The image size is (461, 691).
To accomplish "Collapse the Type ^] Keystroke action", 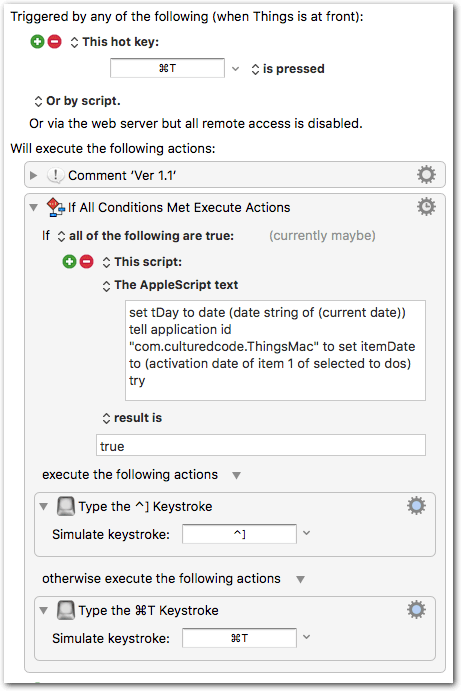I will (x=43, y=506).
